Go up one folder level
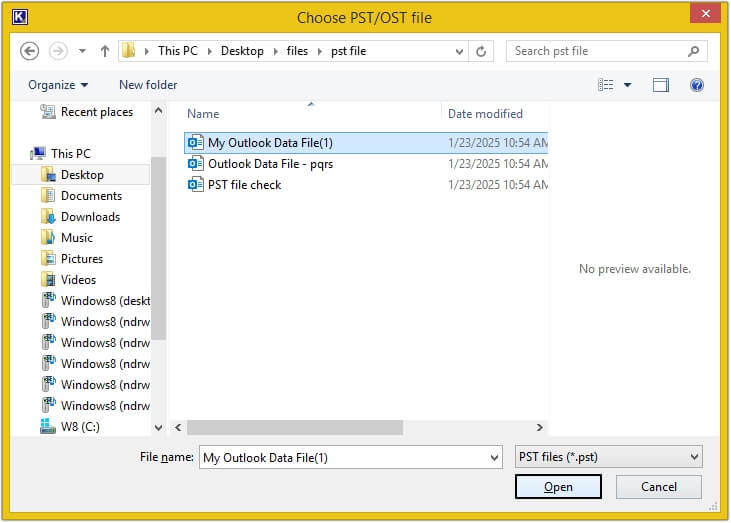 point(105,51)
